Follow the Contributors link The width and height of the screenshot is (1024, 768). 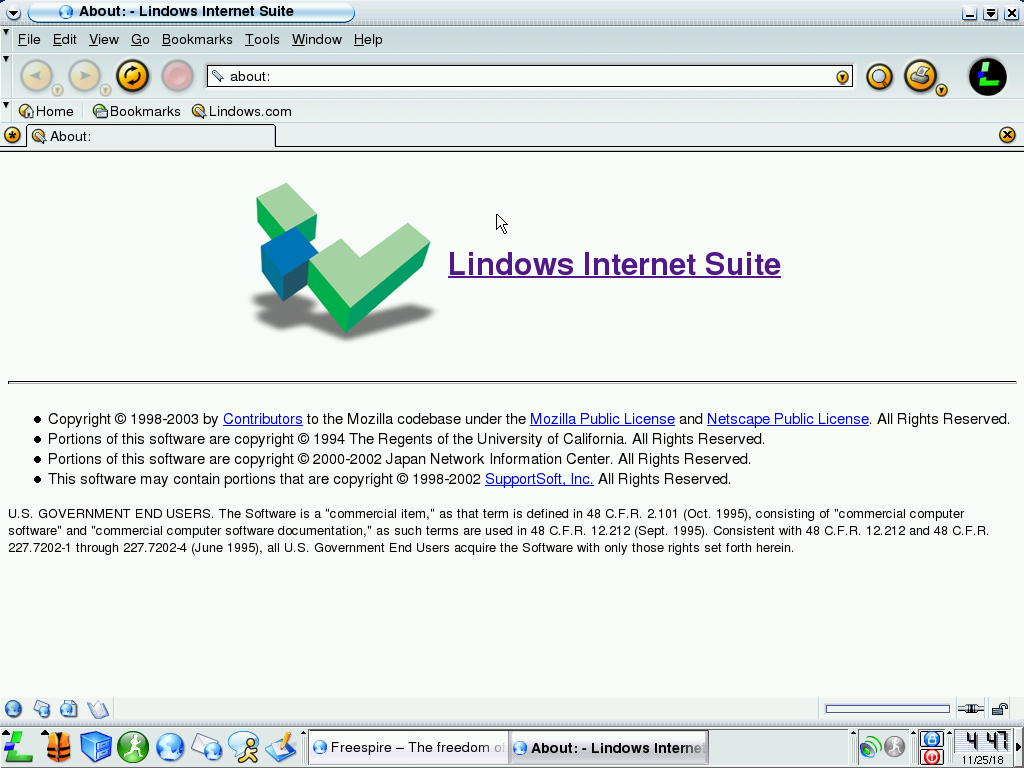263,419
